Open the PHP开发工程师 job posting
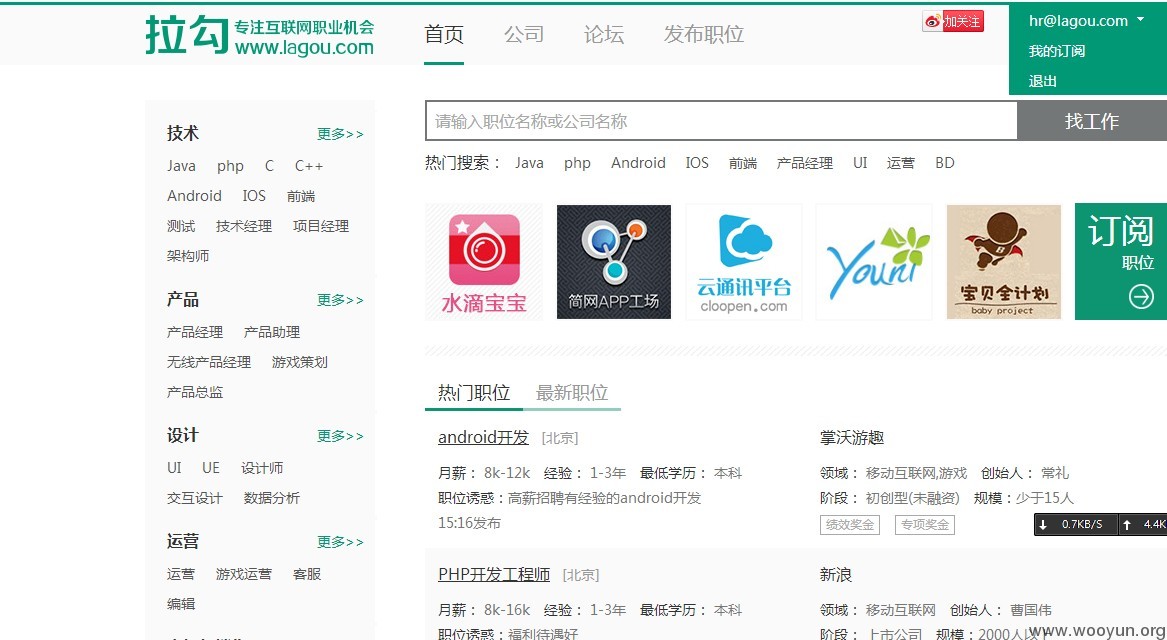Screen dimensions: 1167x640 (493, 575)
